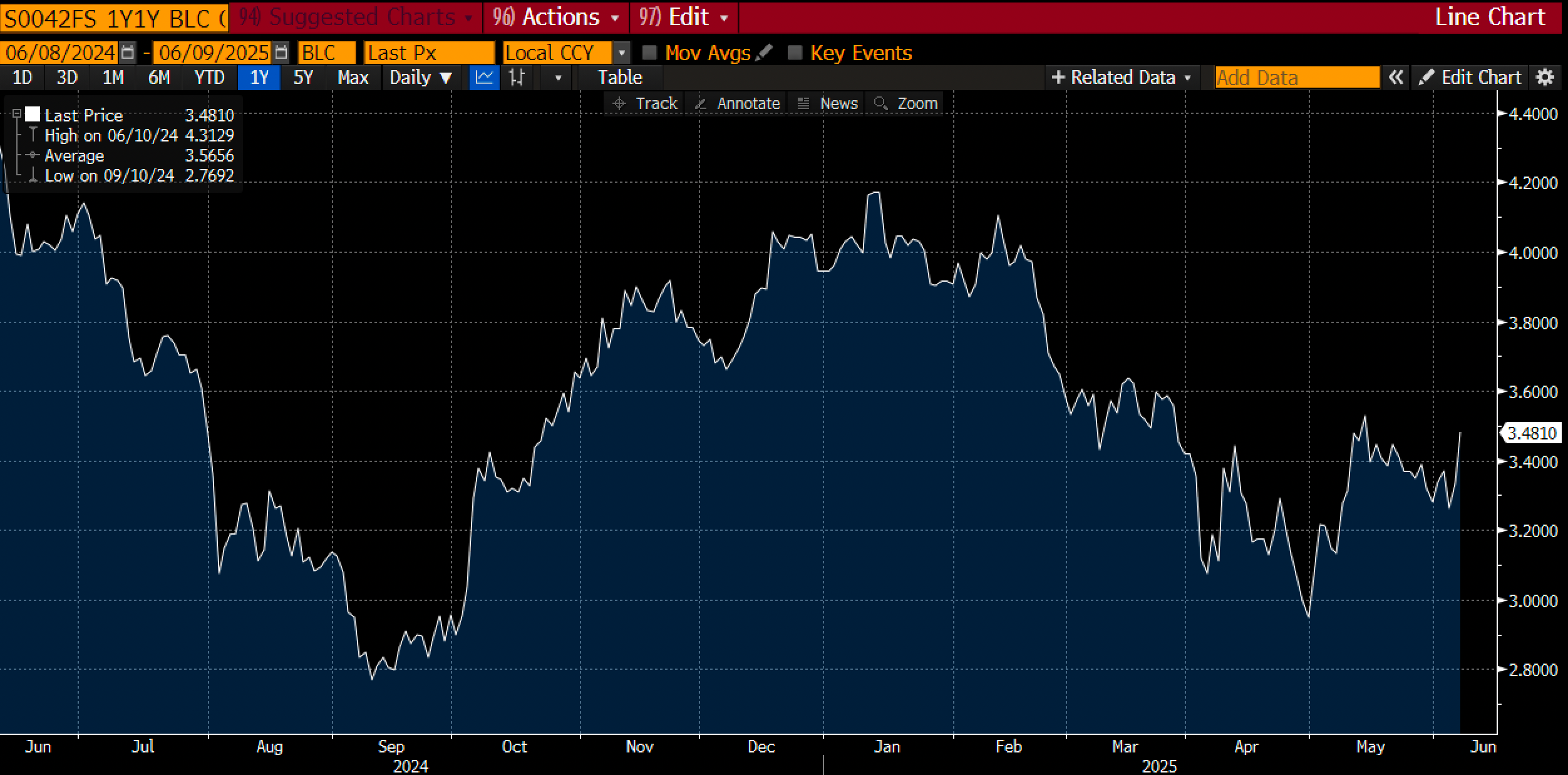Image resolution: width=1568 pixels, height=775 pixels.
Task: Open the end date calendar picker
Action: (x=282, y=53)
